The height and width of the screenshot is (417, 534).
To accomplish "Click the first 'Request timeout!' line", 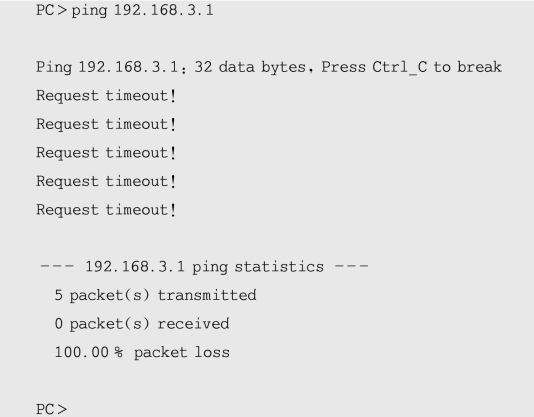I will [x=106, y=96].
